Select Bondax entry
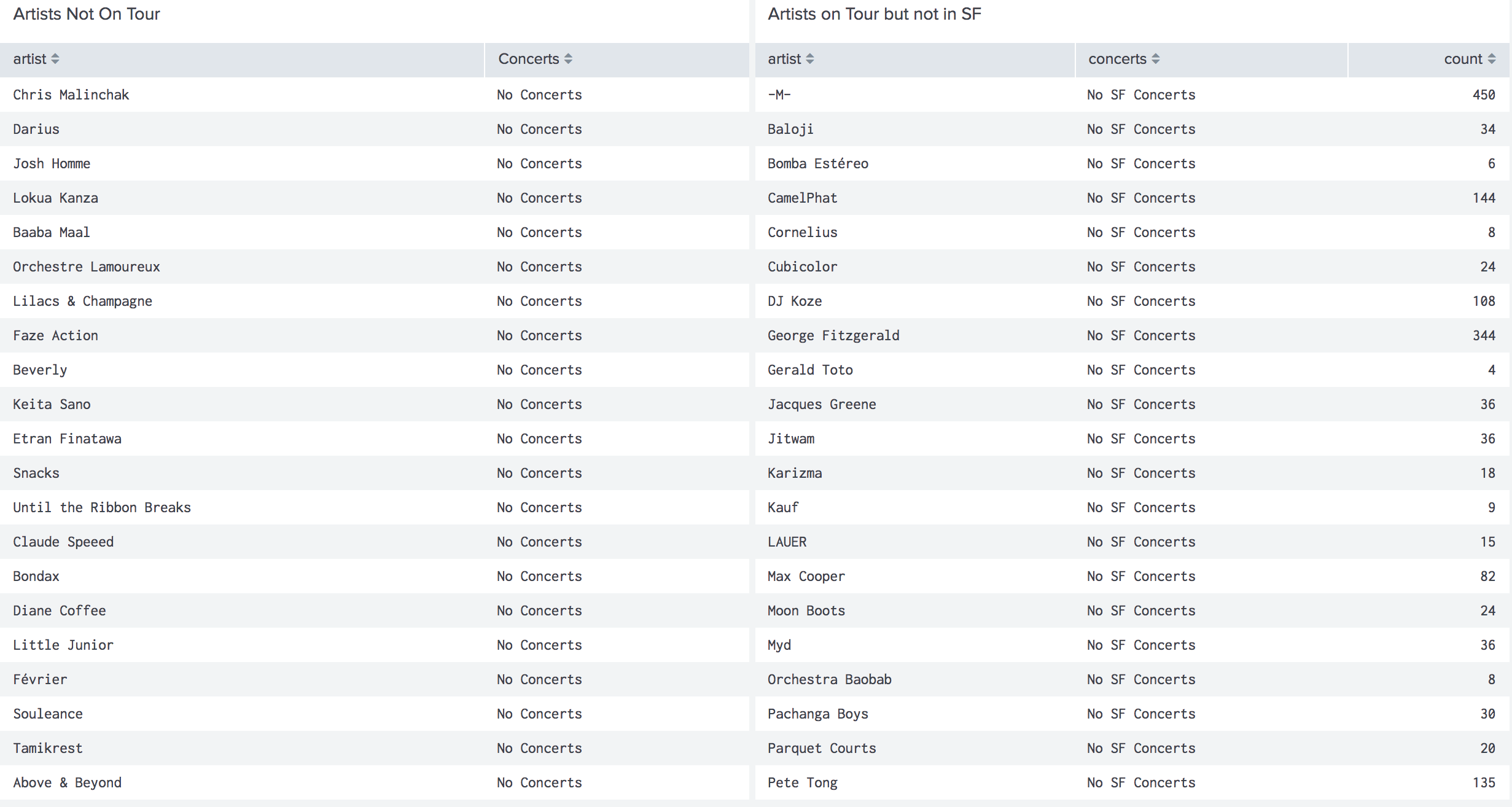1512x807 pixels. coord(36,576)
